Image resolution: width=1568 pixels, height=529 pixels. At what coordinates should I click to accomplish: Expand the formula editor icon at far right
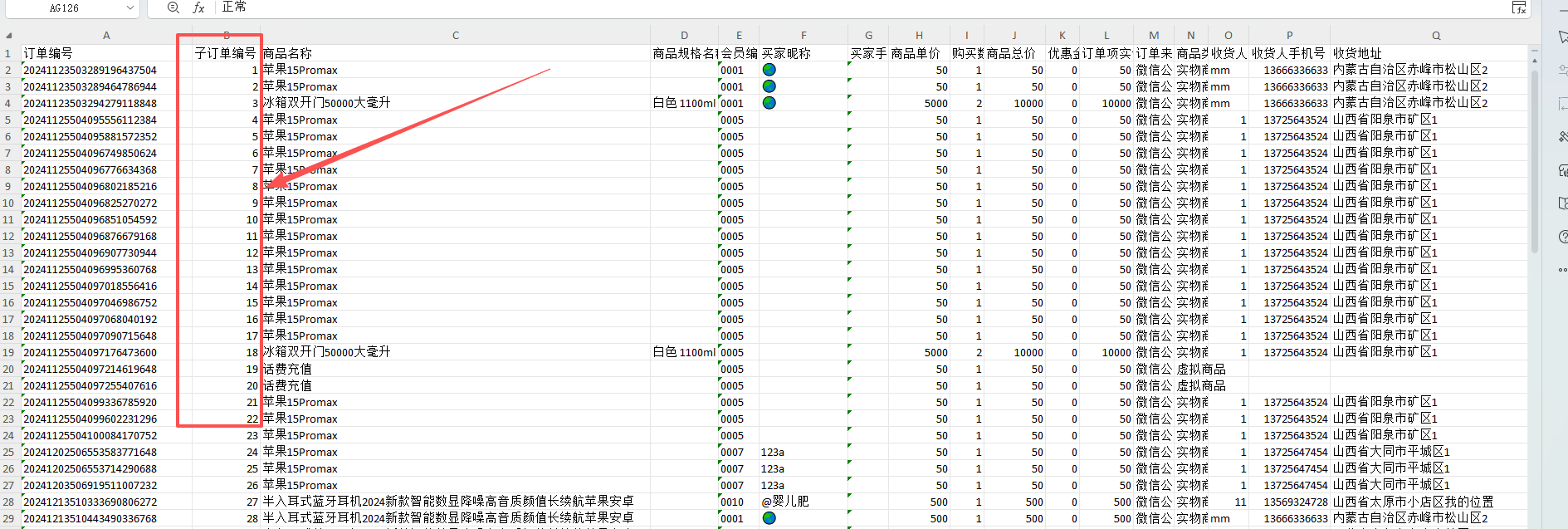click(x=1518, y=7)
